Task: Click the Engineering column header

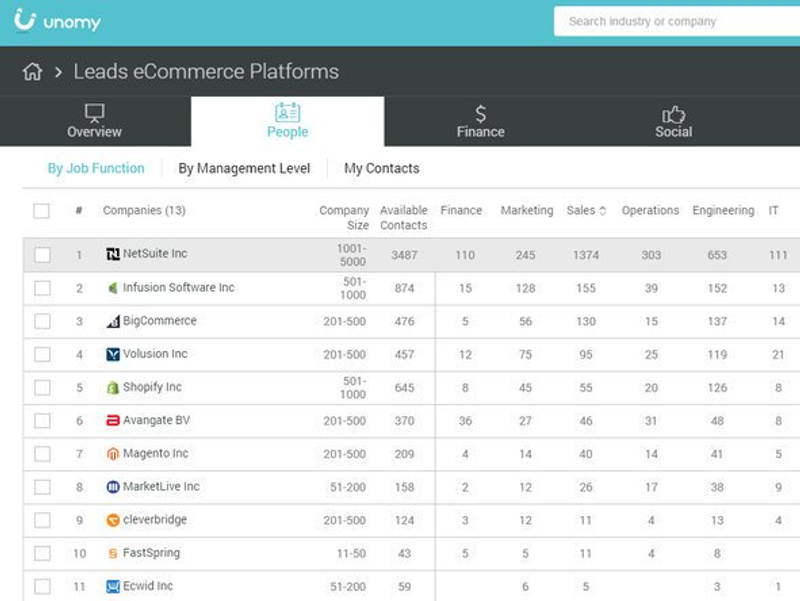Action: point(723,210)
